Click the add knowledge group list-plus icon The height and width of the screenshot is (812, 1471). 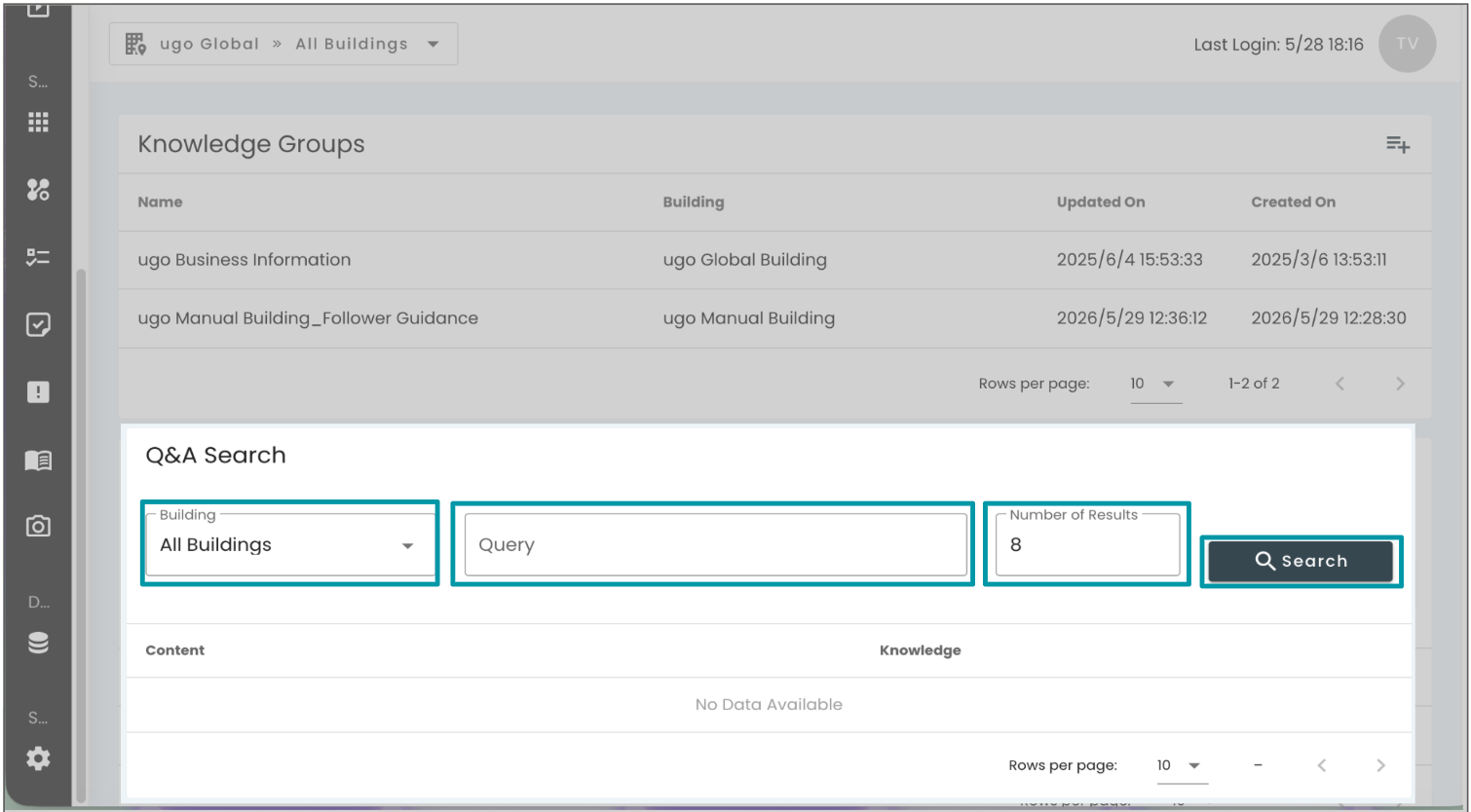1398,145
